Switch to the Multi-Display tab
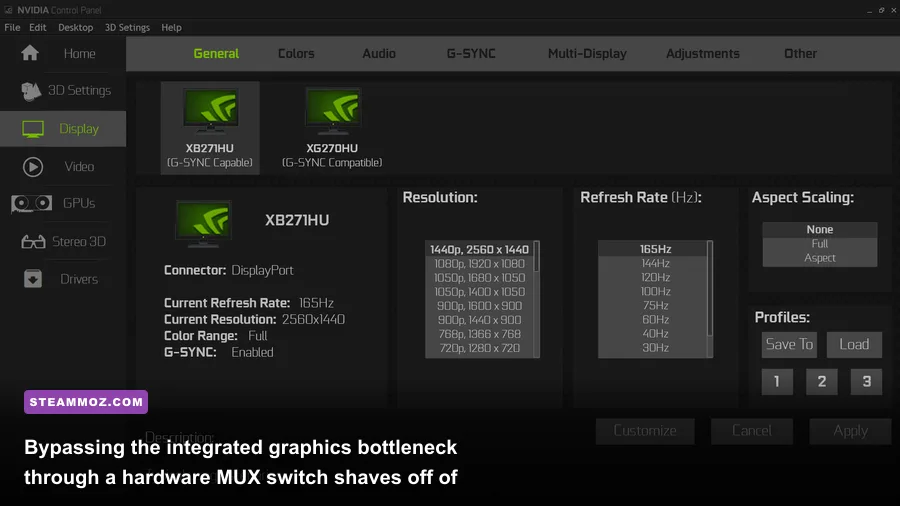 (x=587, y=53)
